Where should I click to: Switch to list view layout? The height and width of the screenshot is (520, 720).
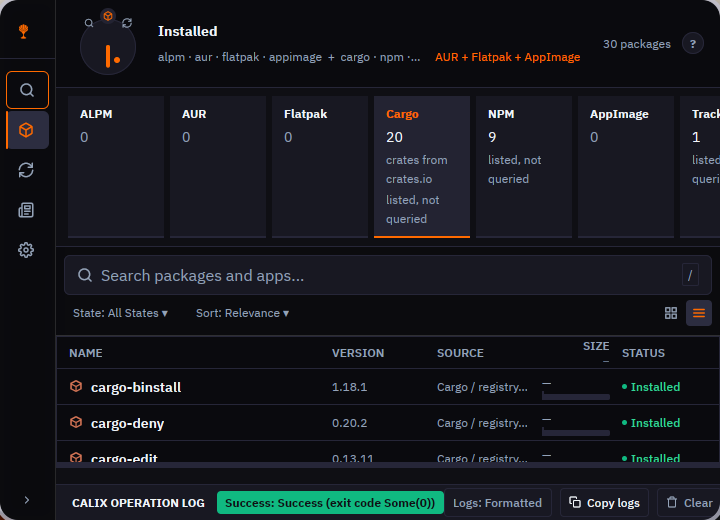699,313
